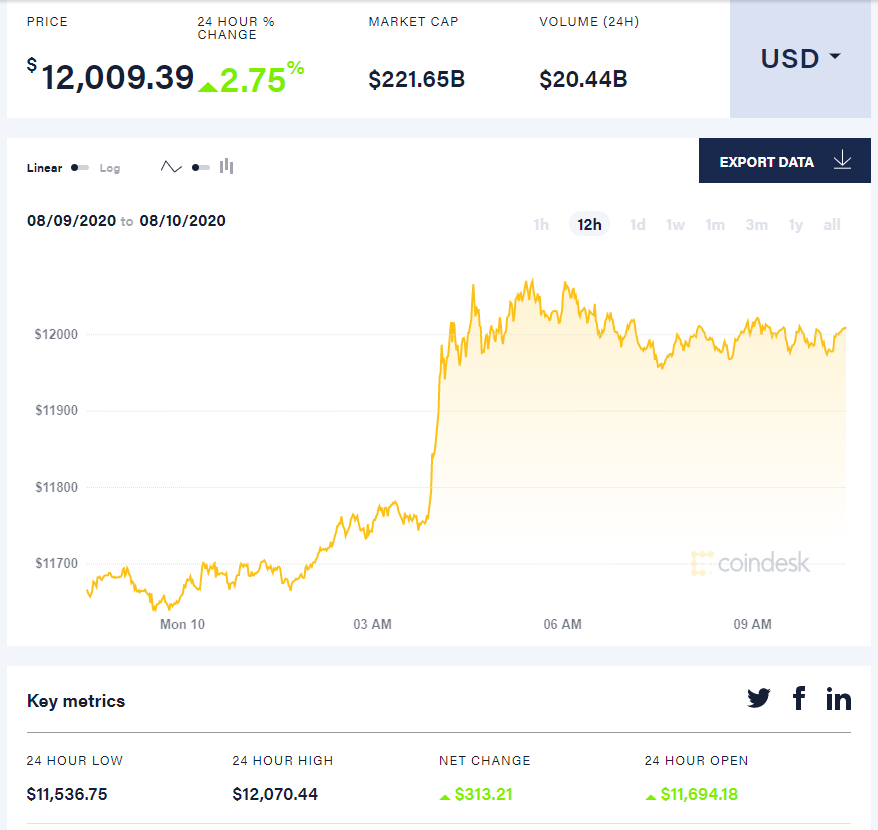Share the chart via the Twitter icon
Image resolution: width=878 pixels, height=830 pixels.
(759, 698)
